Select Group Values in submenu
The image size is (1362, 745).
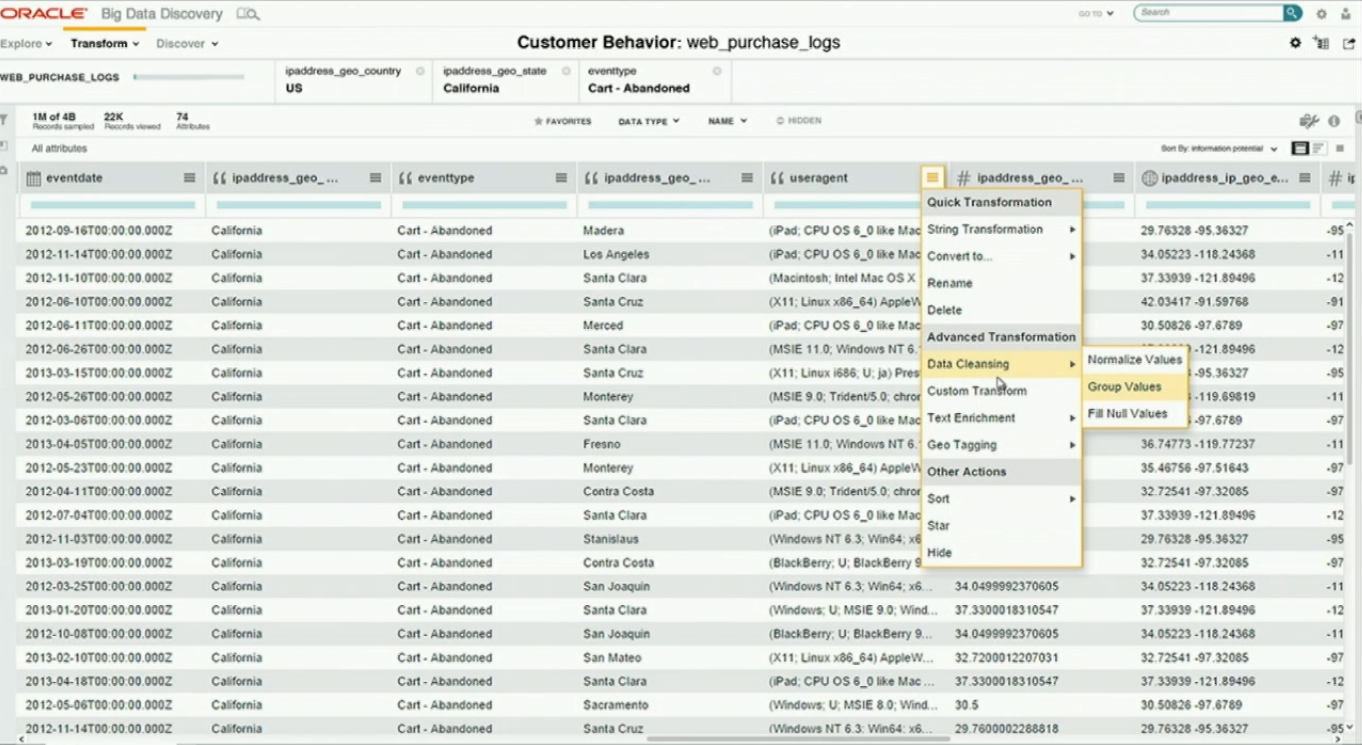pyautogui.click(x=1134, y=386)
